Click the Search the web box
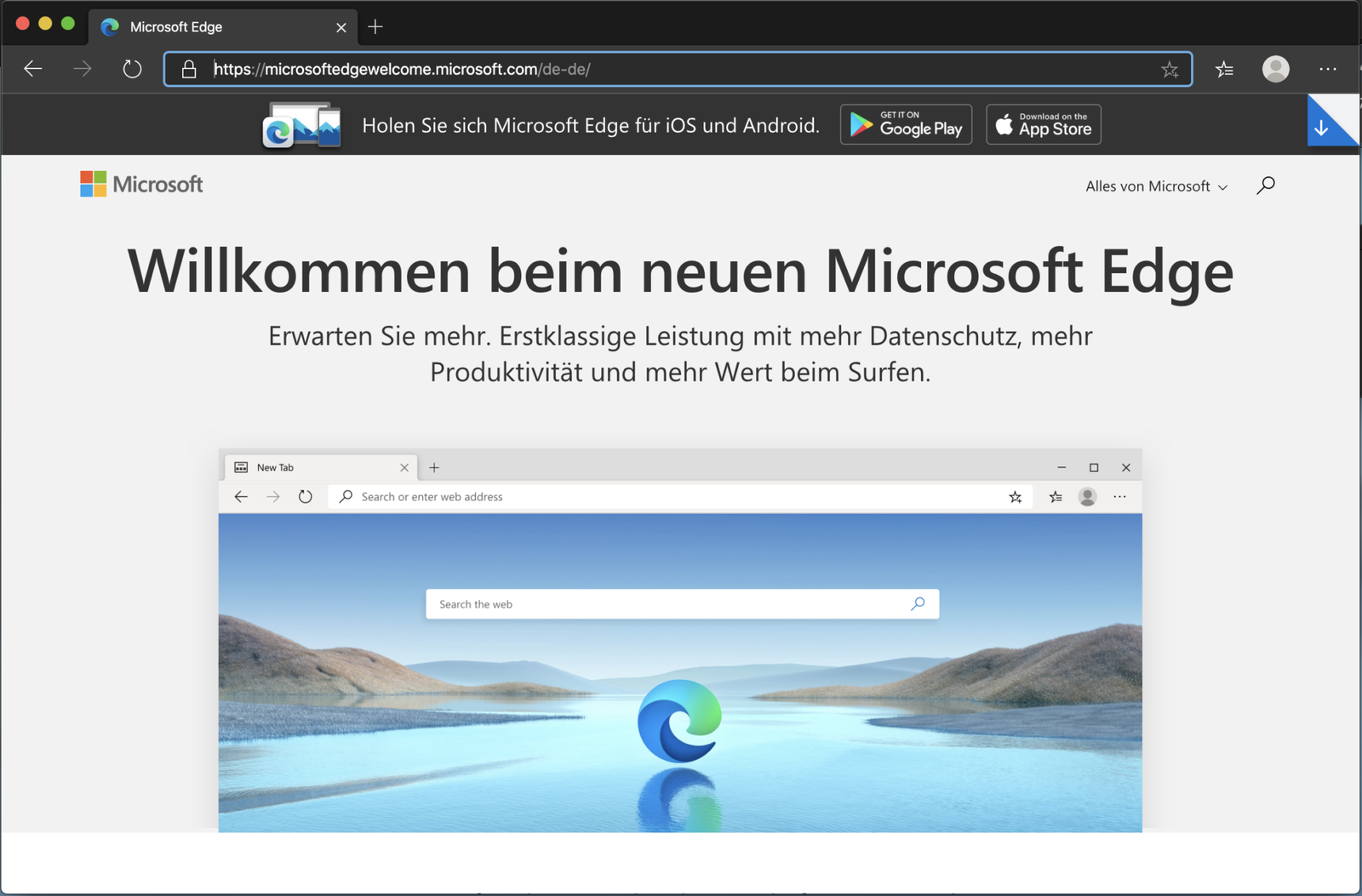 (682, 604)
